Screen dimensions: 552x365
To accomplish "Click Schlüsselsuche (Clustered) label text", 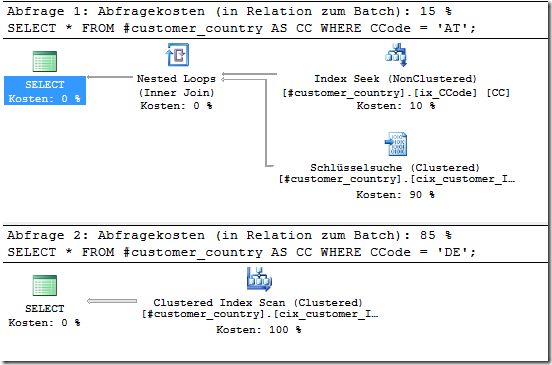I will click(x=395, y=168).
